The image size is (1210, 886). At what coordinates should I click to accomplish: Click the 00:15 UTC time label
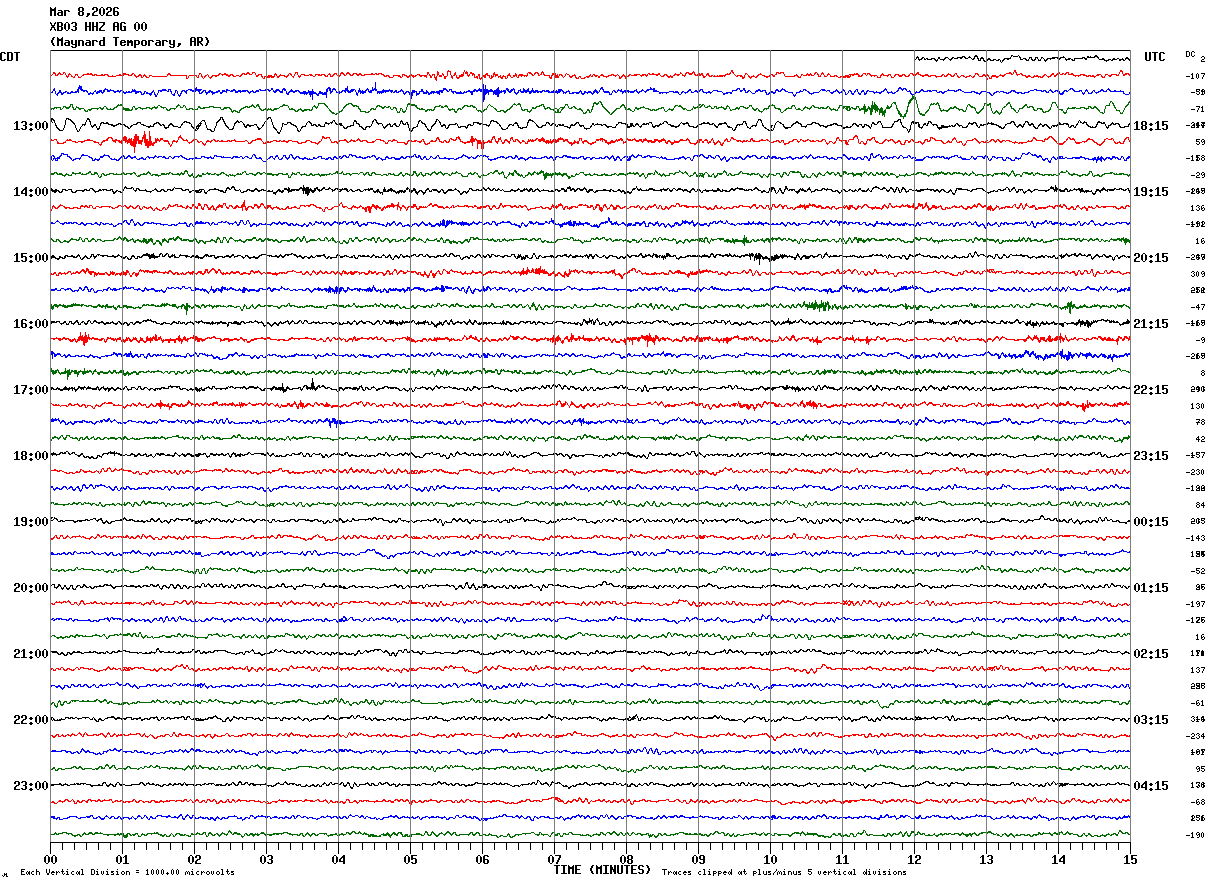(x=1151, y=522)
